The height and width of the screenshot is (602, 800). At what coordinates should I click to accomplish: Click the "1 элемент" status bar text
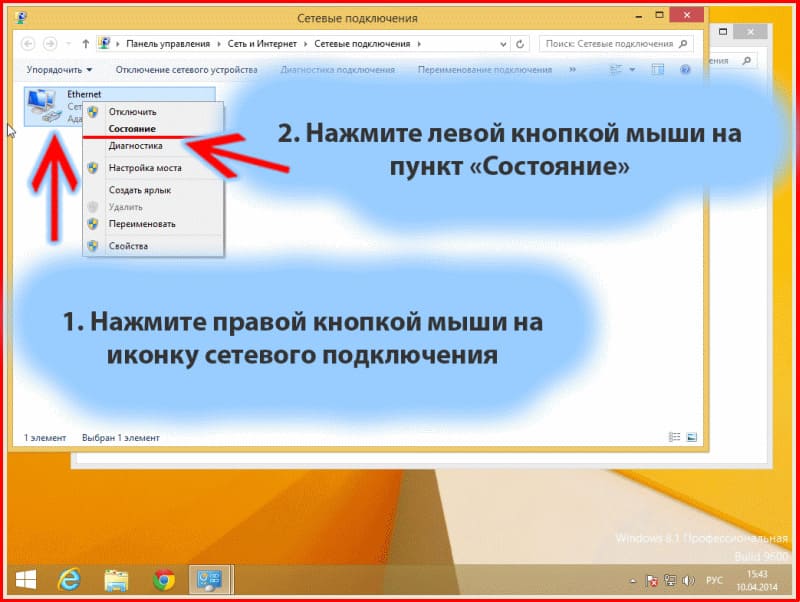point(45,438)
